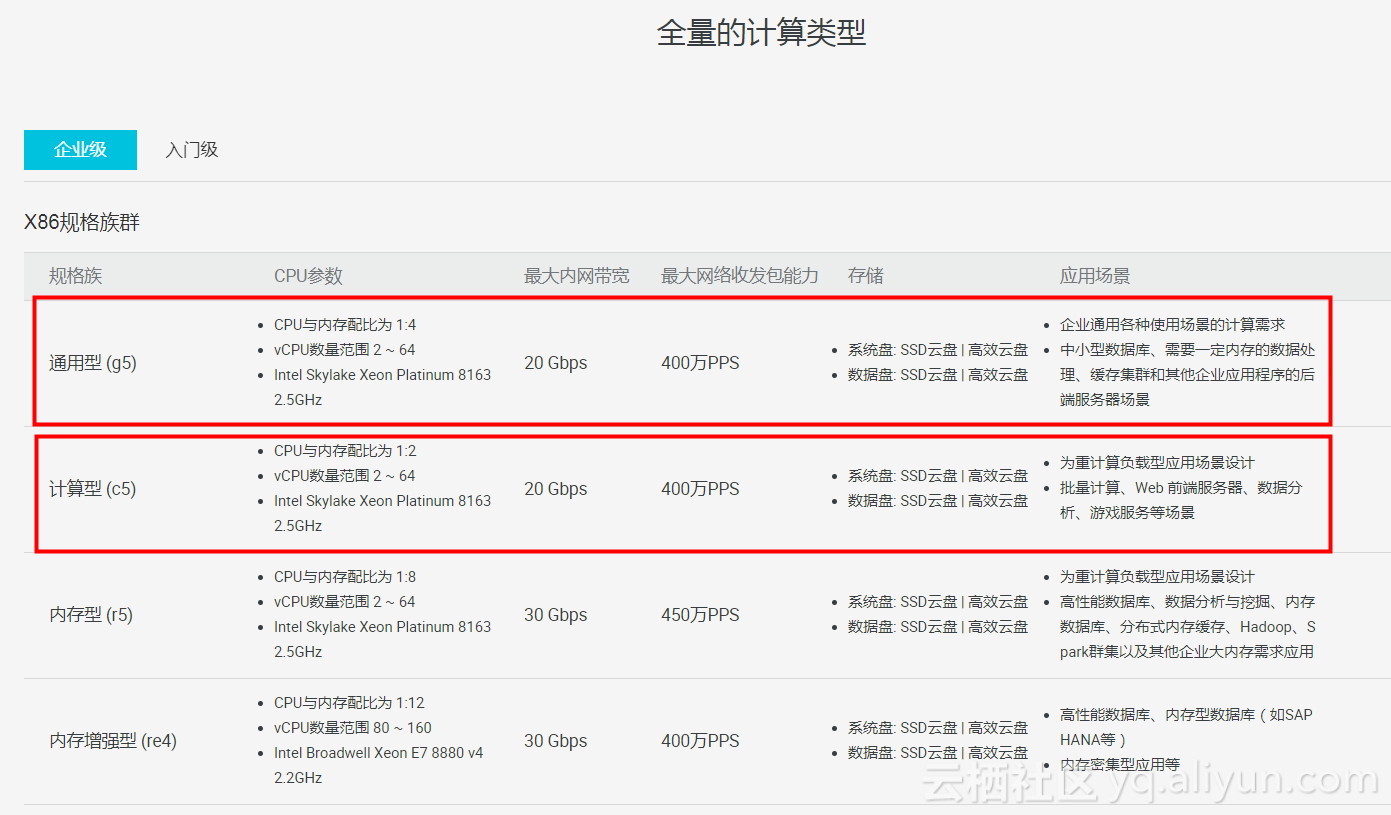Click CPU与内存配比为 1:8 text

tap(345, 577)
